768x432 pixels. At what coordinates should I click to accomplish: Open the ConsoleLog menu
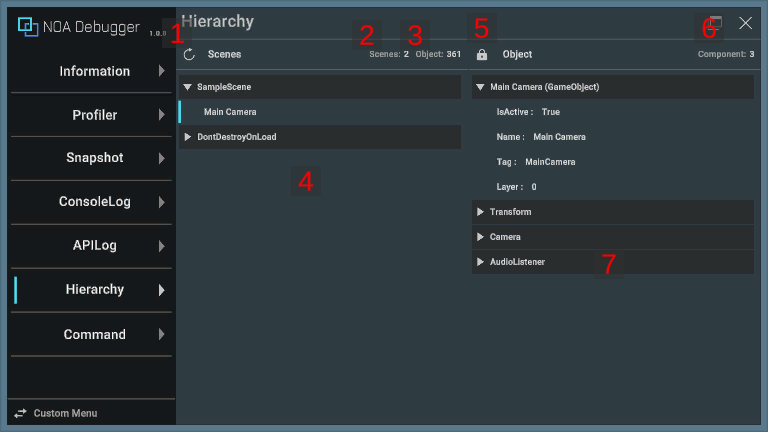pyautogui.click(x=91, y=202)
